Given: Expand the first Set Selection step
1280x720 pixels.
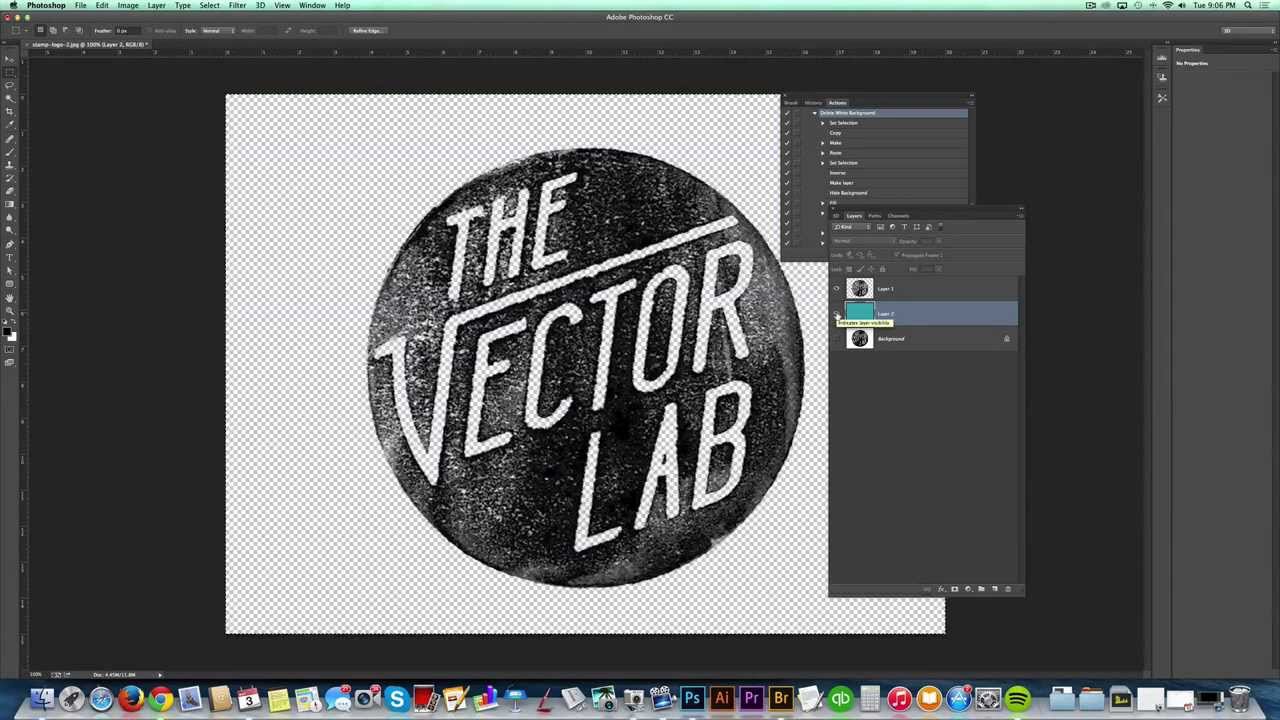Looking at the screenshot, I should coord(822,123).
